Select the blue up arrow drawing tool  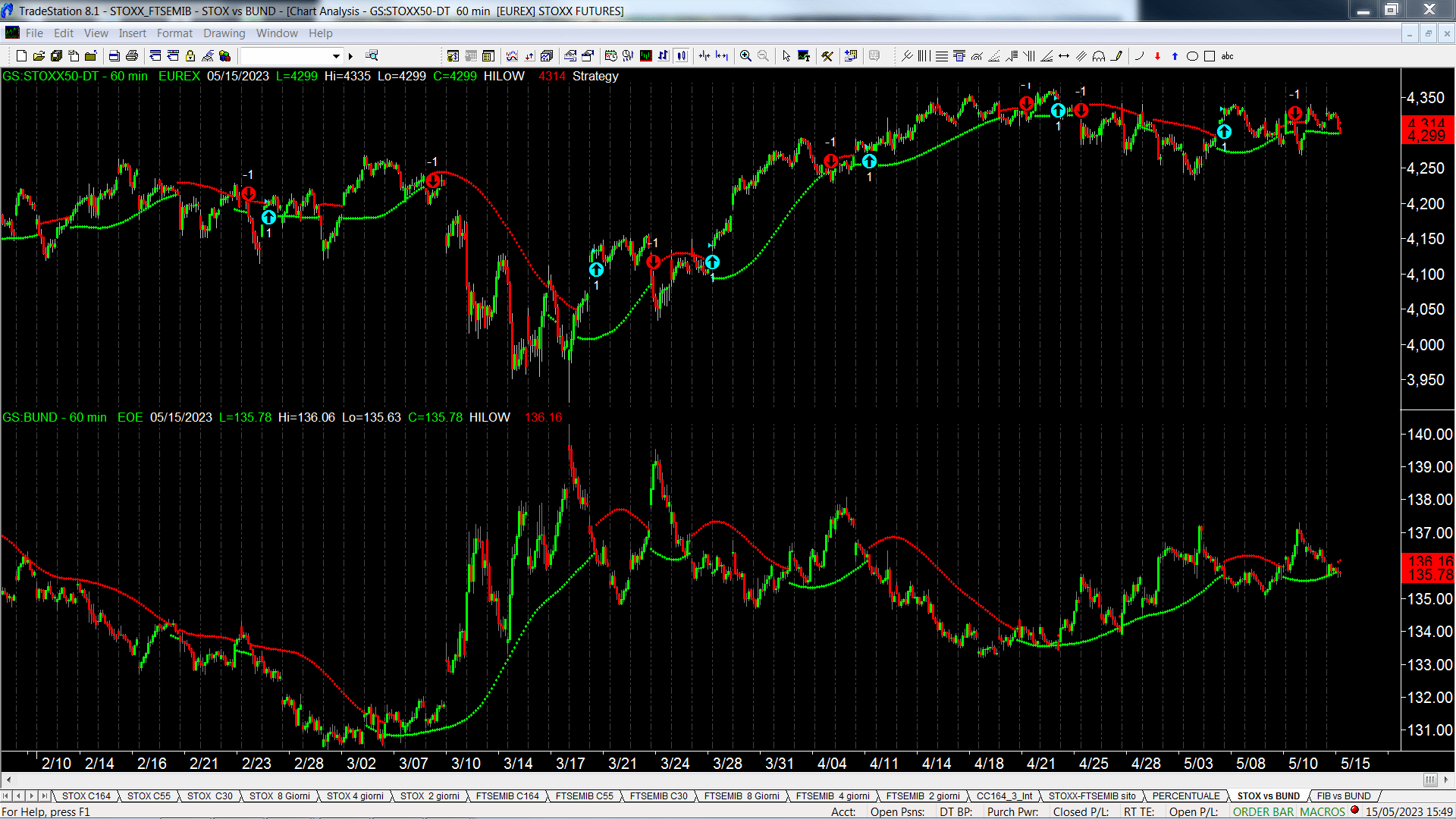(x=1175, y=56)
